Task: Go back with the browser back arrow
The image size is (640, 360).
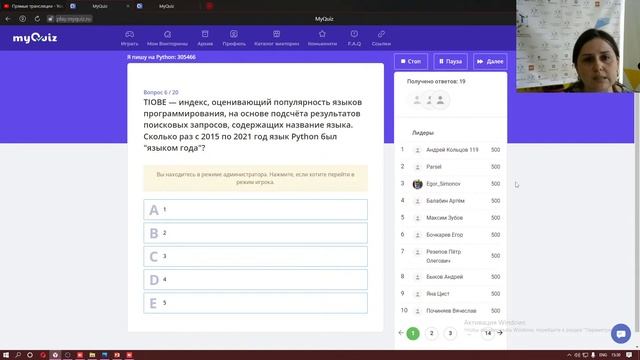Action: 8,19
